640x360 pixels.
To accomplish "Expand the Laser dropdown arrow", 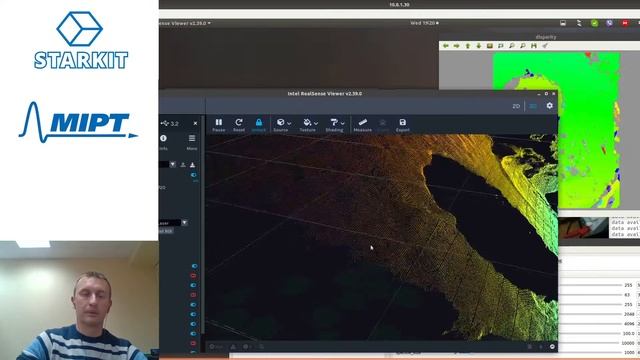I will click(184, 222).
